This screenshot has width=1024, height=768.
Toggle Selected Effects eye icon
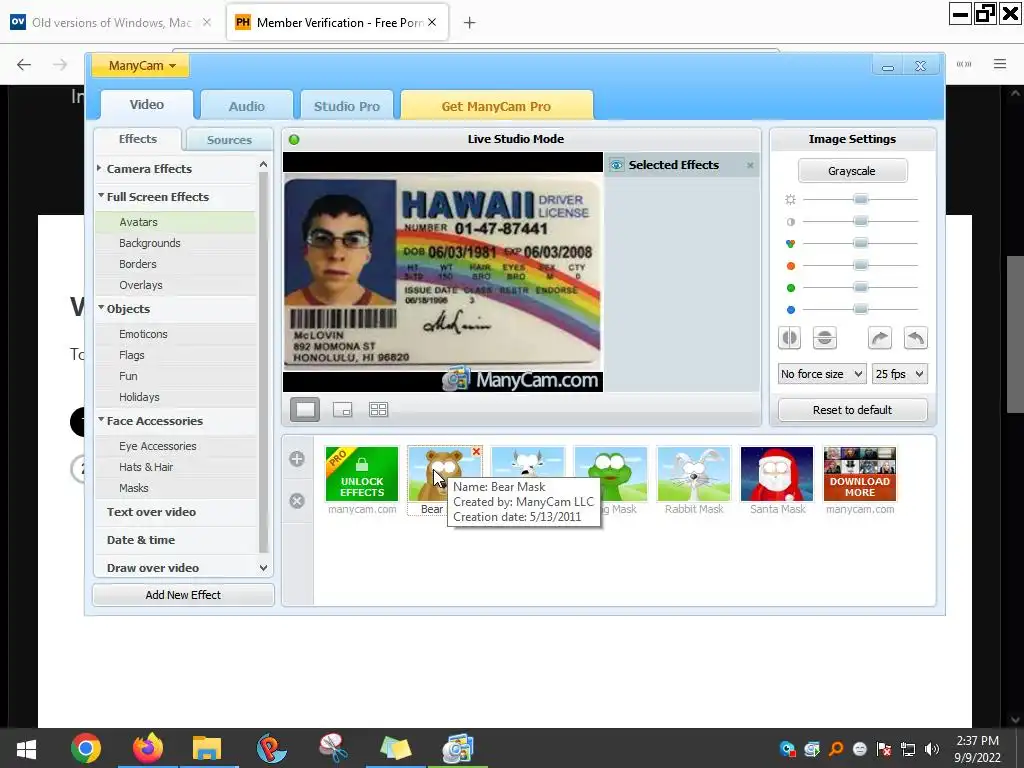pos(616,165)
